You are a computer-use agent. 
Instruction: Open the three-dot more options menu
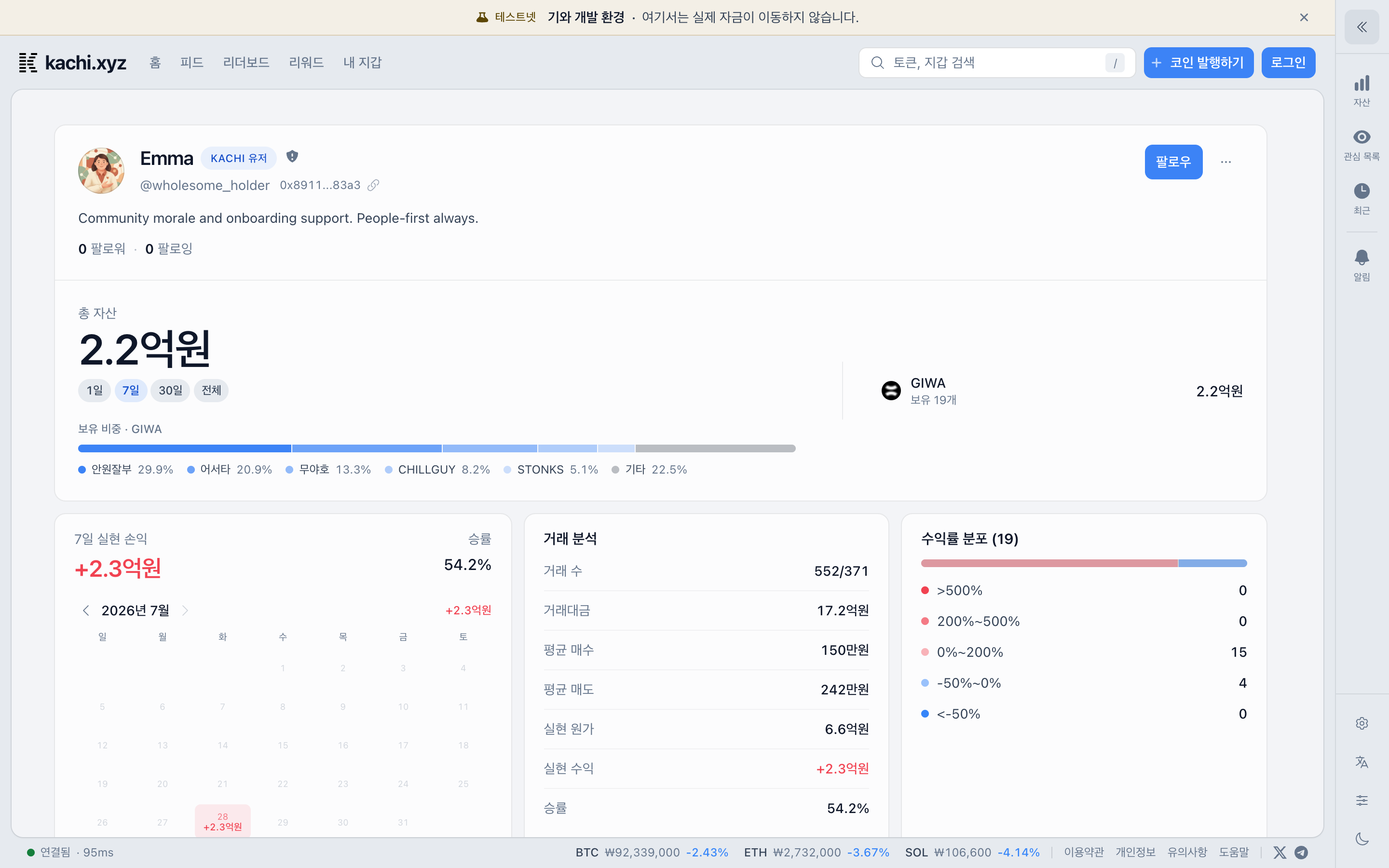tap(1226, 162)
